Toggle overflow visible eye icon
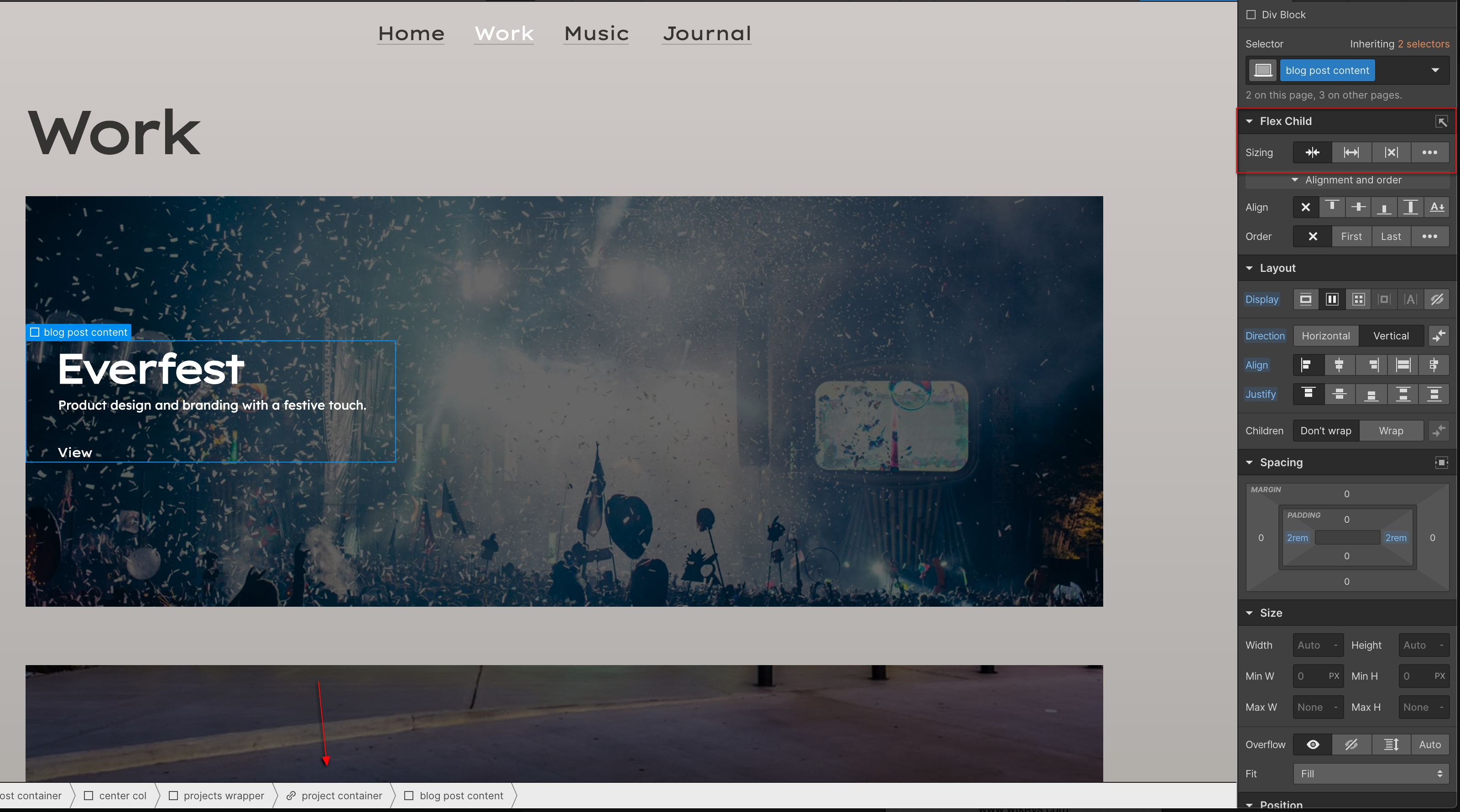Screen dimensions: 1460x812 1312,744
